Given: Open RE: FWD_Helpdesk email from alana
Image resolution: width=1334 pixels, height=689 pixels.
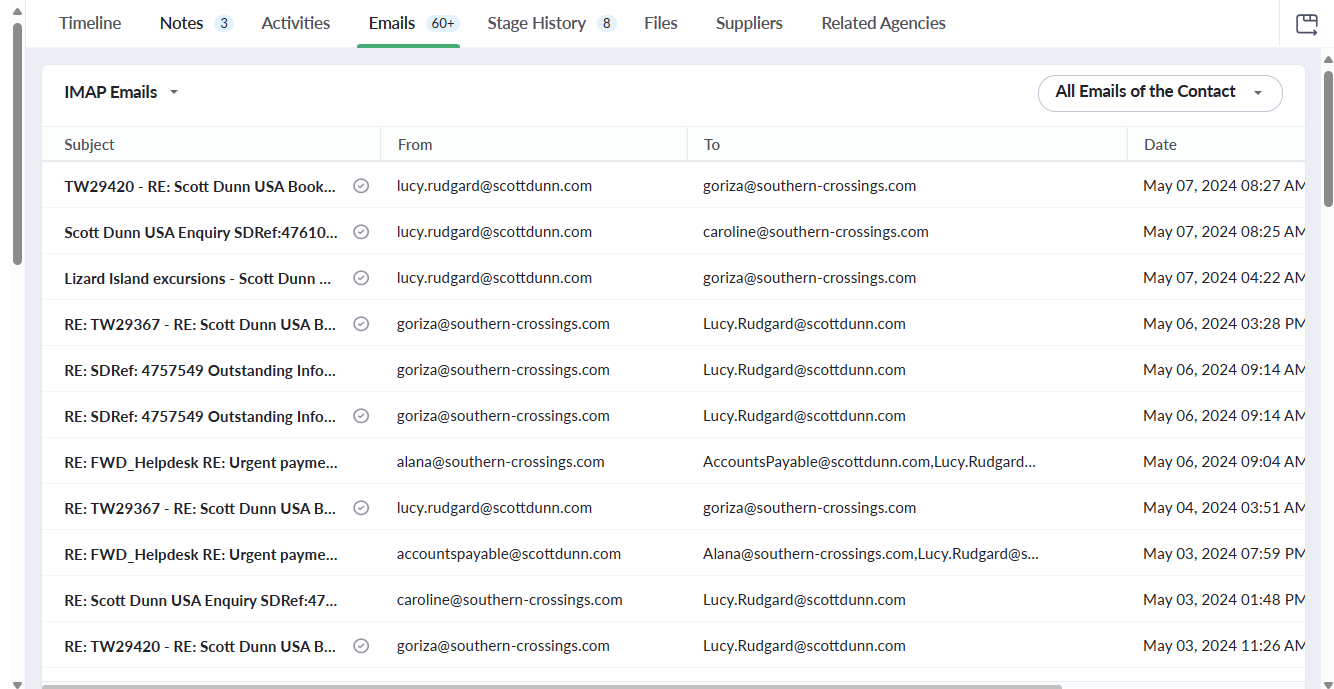Looking at the screenshot, I should pyautogui.click(x=201, y=462).
